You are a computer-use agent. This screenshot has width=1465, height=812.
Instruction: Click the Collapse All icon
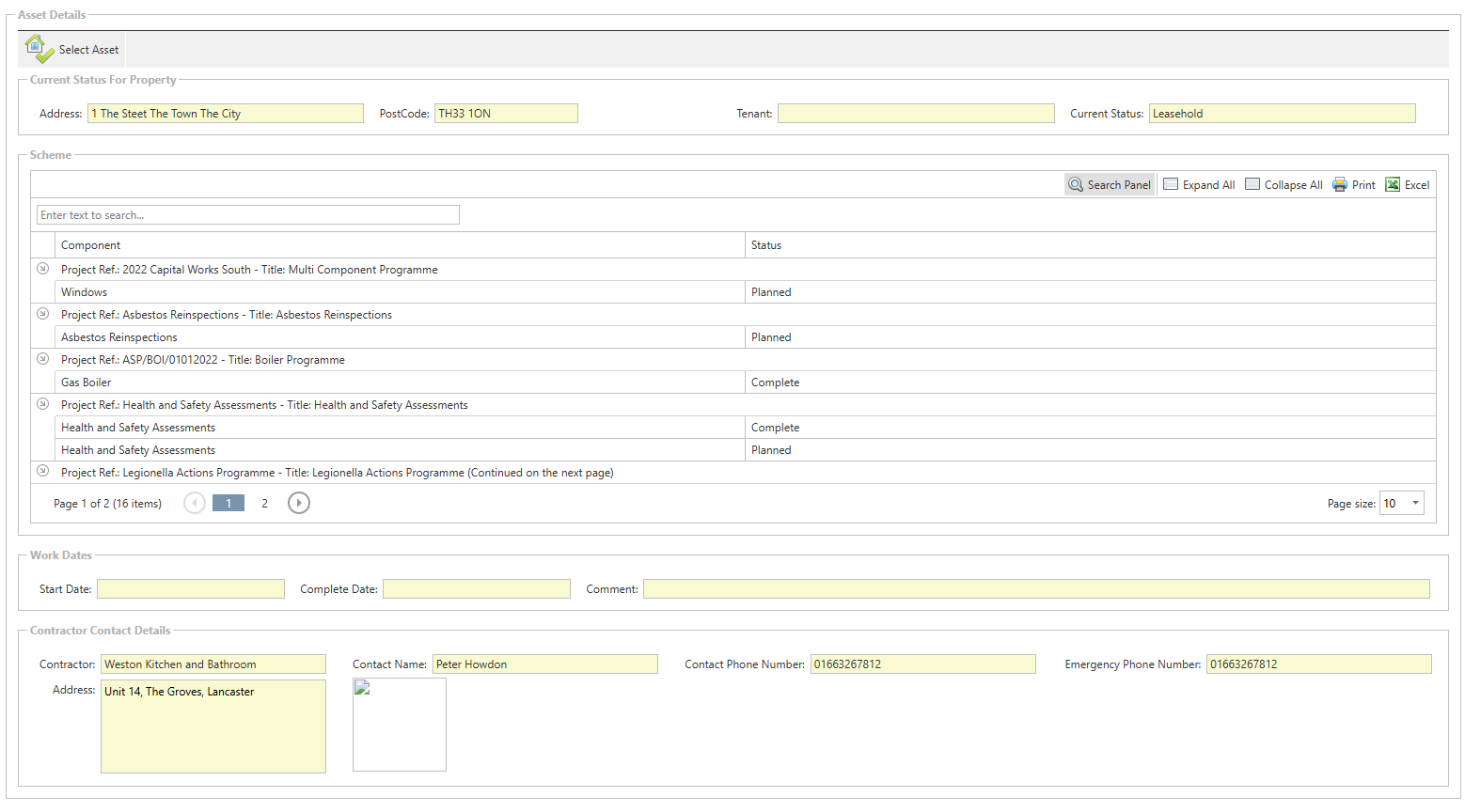point(1252,185)
